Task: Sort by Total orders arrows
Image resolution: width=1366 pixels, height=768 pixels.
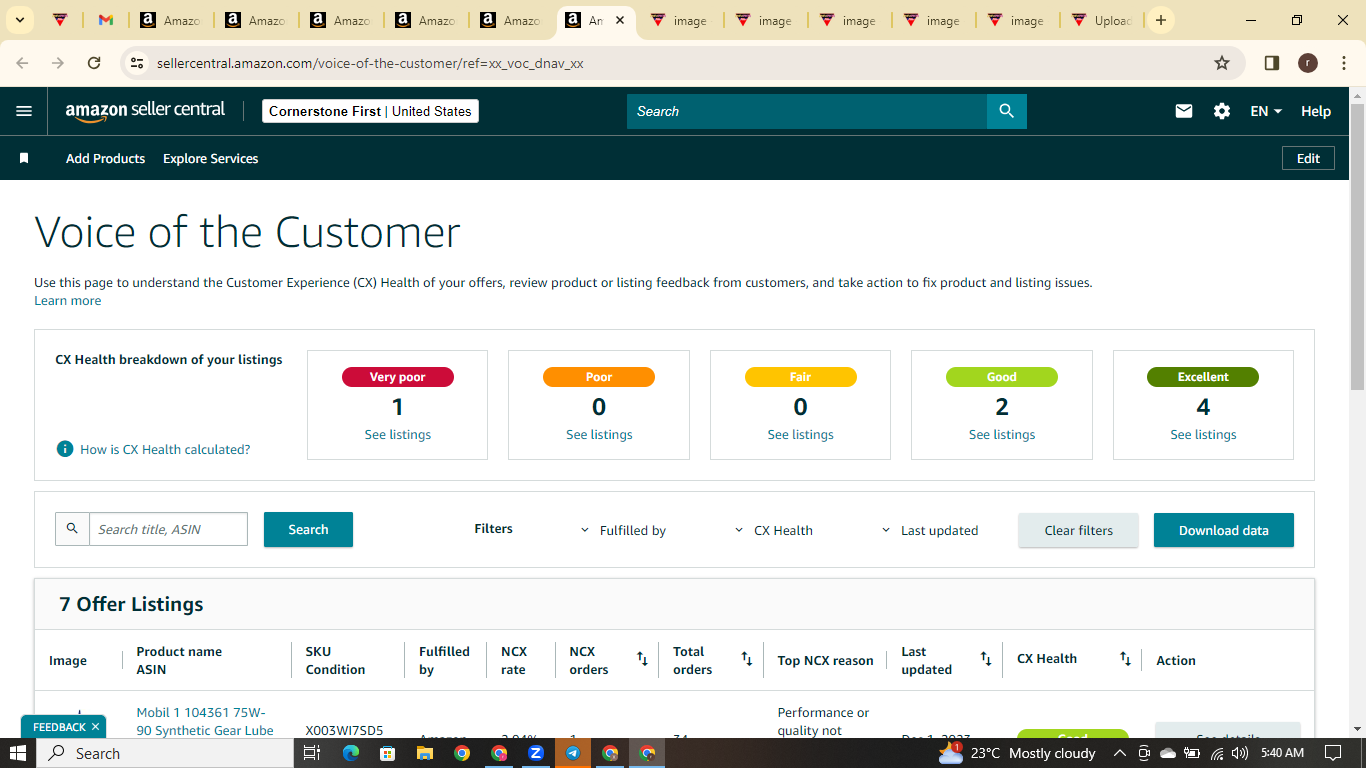Action: coord(746,659)
